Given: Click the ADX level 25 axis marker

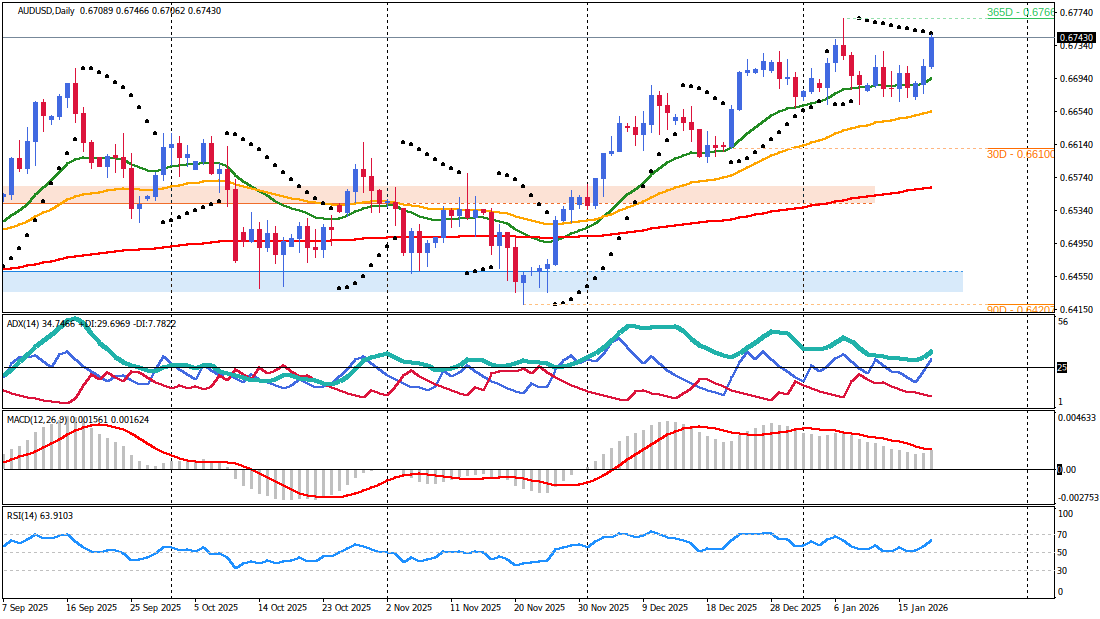Looking at the screenshot, I should tap(1062, 367).
